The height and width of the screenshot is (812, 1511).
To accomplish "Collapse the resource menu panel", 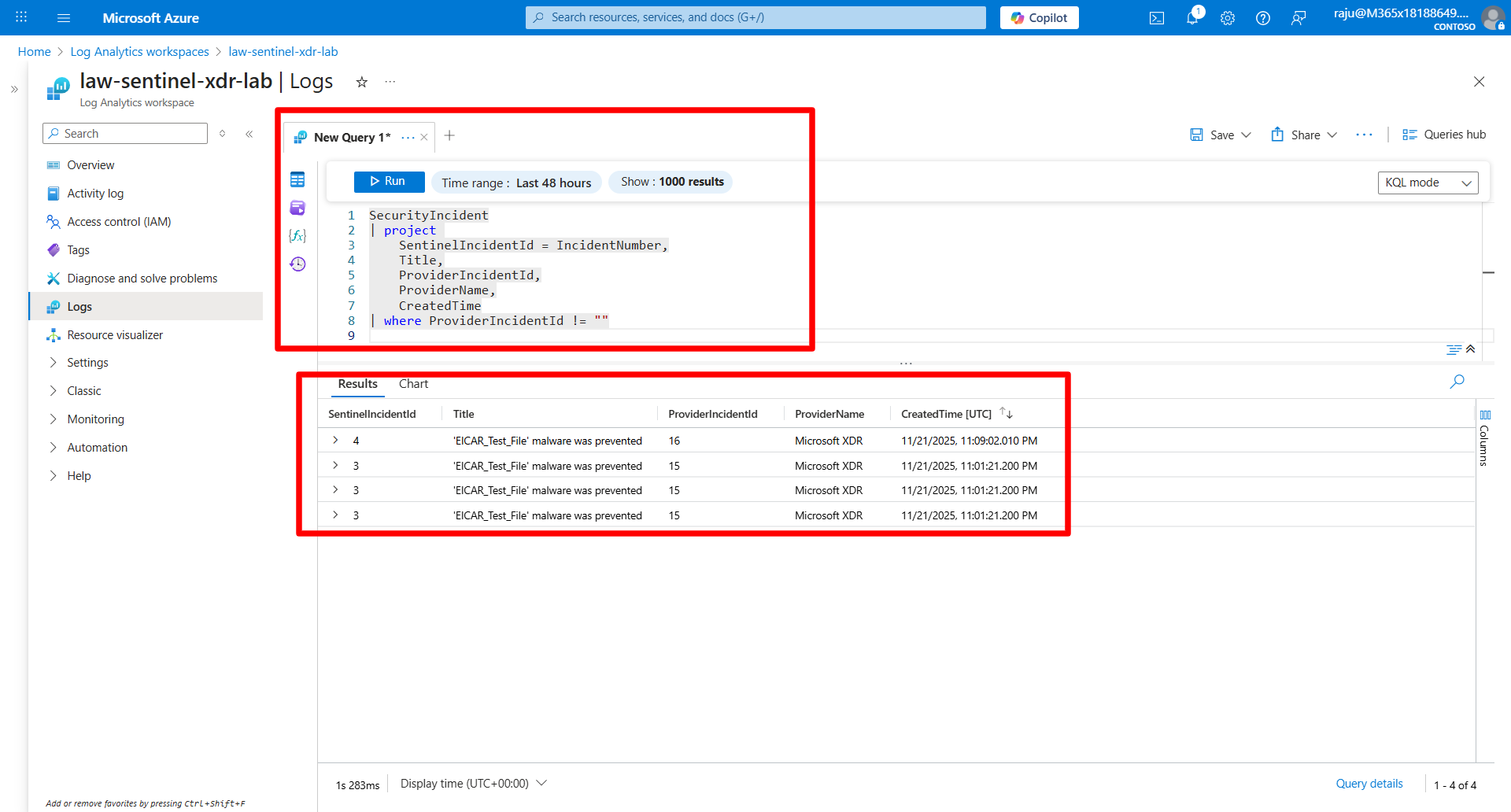I will click(249, 134).
